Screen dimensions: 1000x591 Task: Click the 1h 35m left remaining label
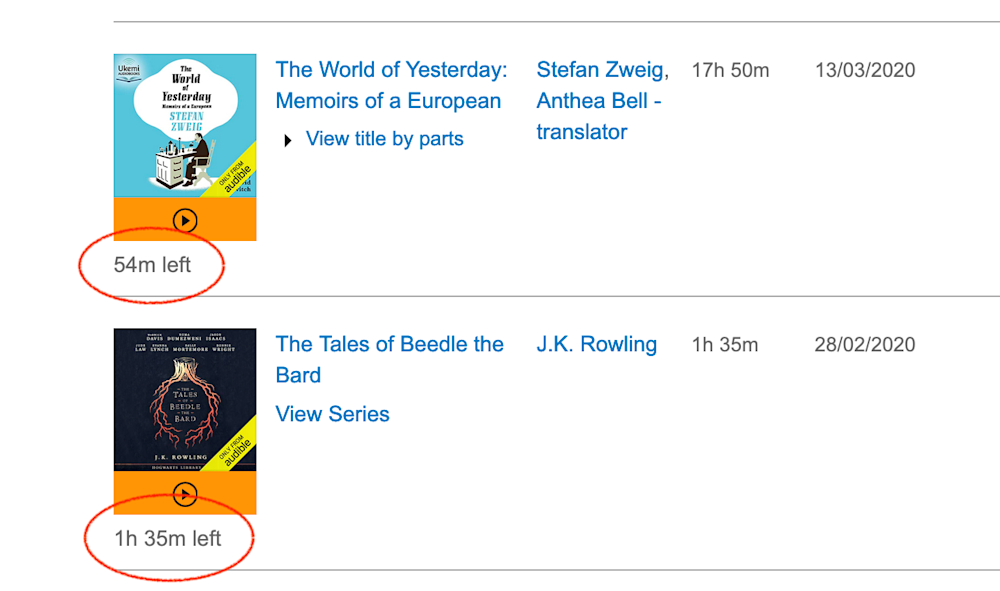pos(167,539)
